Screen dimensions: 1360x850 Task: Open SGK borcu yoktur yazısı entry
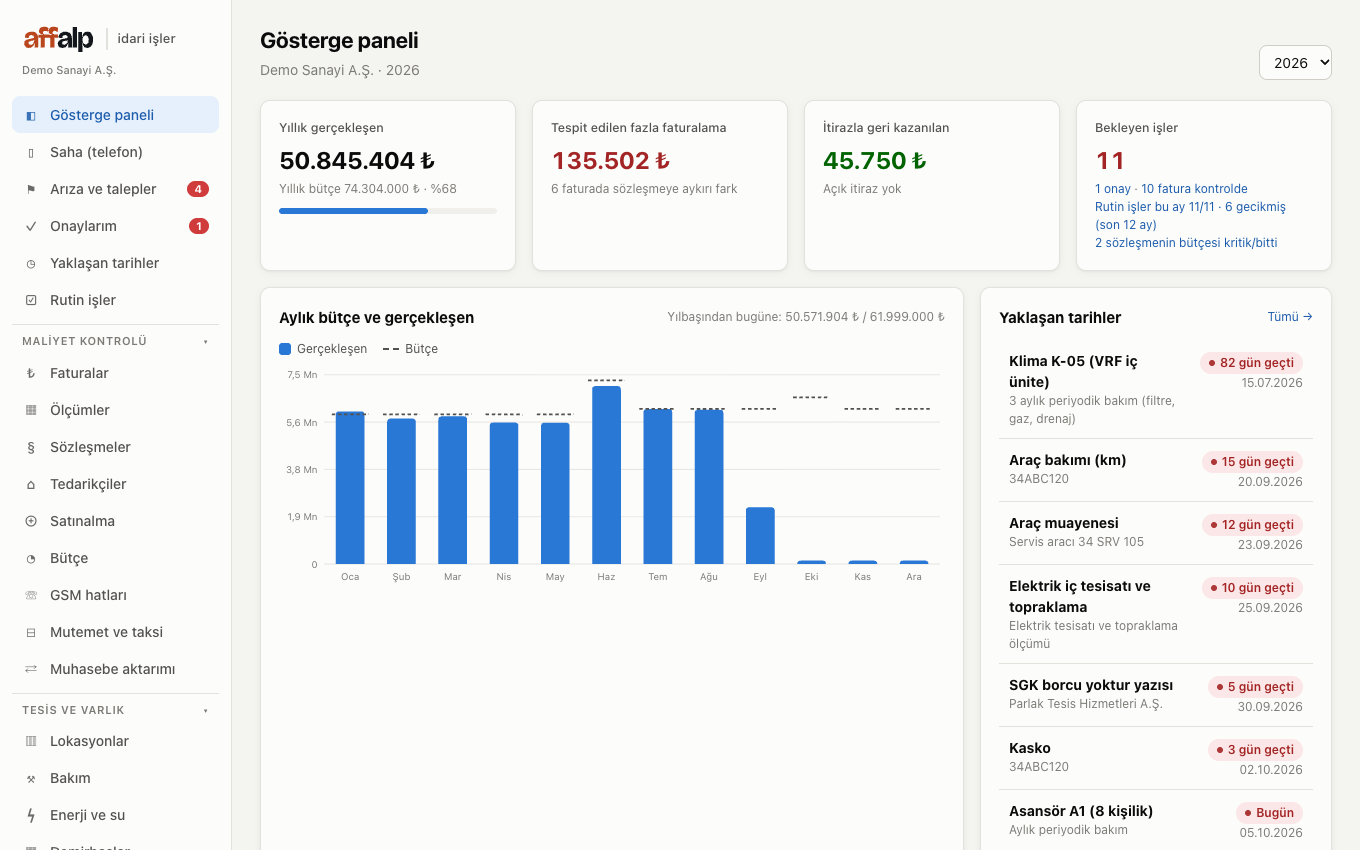point(1156,695)
